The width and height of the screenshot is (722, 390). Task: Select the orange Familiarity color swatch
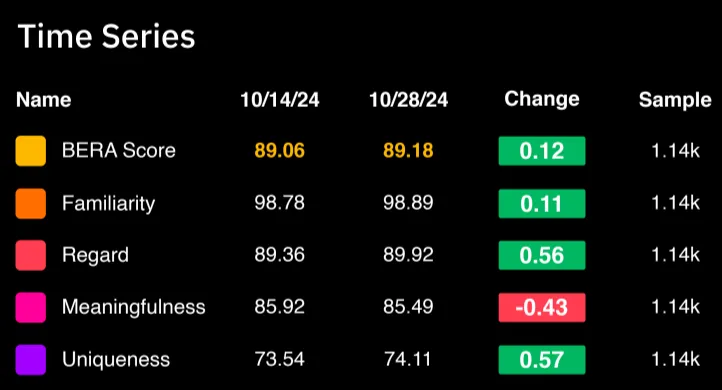pyautogui.click(x=30, y=203)
